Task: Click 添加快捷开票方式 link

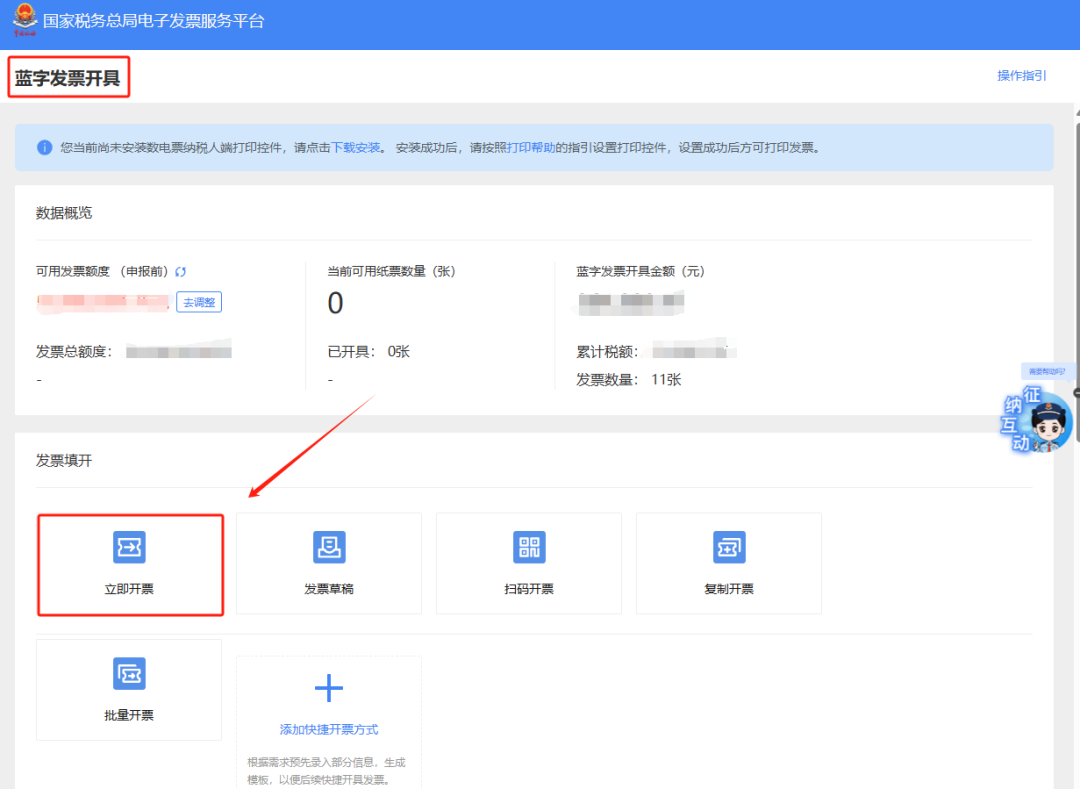Action: click(329, 729)
